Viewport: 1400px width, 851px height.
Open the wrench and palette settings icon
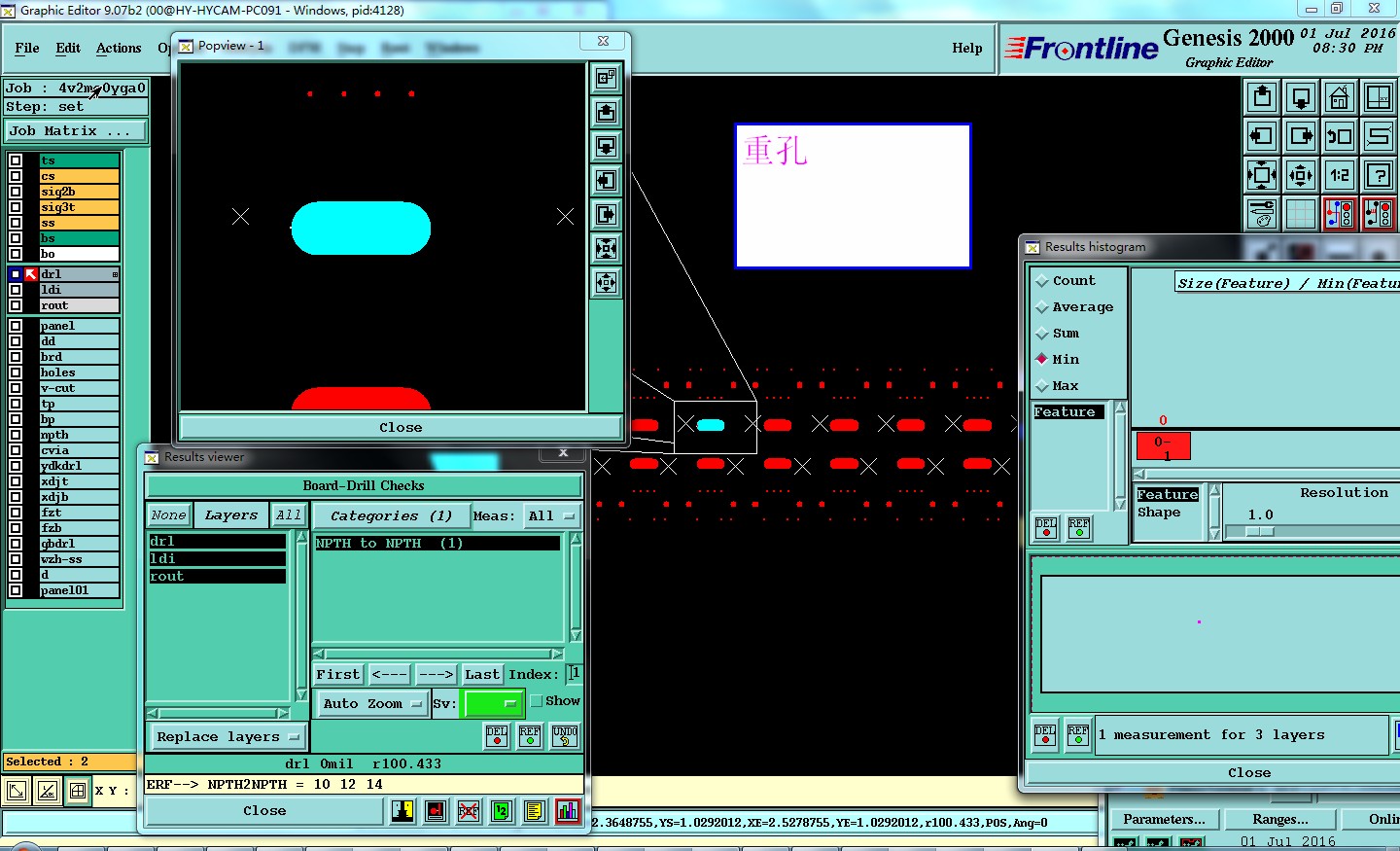tap(1262, 214)
